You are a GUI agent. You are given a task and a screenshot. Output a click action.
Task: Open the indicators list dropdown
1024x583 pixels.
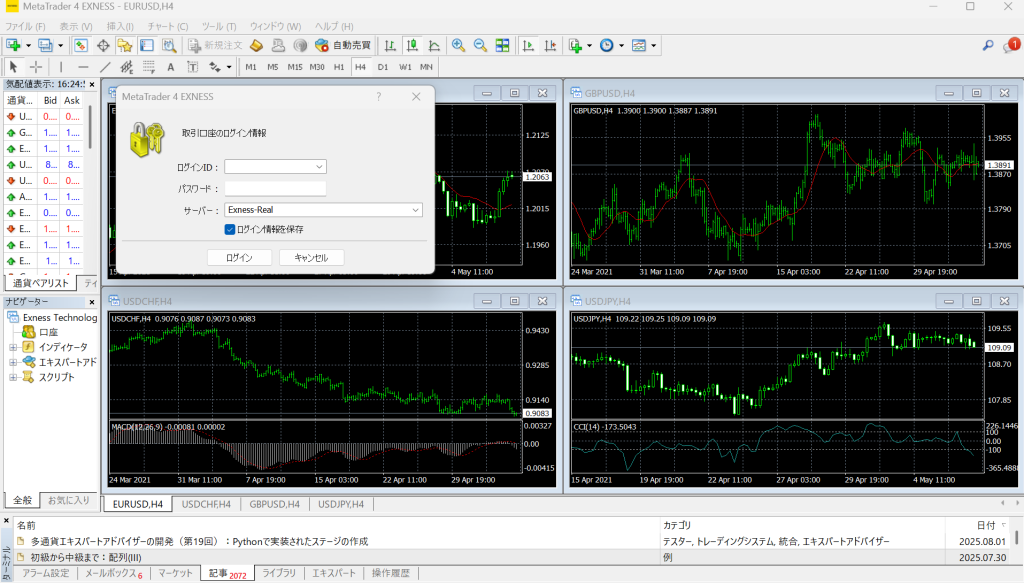[x=589, y=46]
